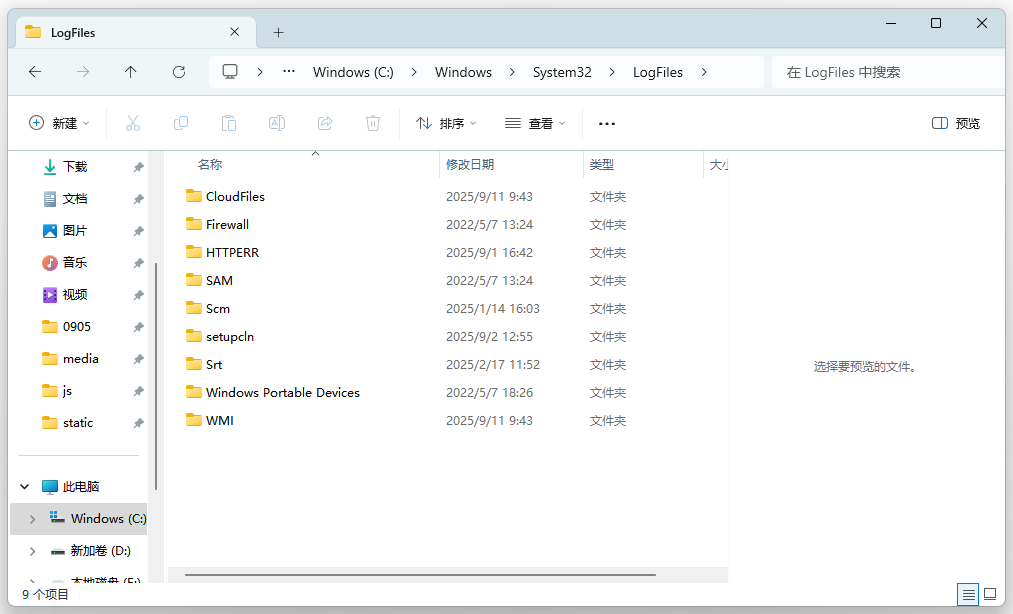This screenshot has width=1013, height=614.
Task: Sort by 修改日期 column header
Action: 470,165
